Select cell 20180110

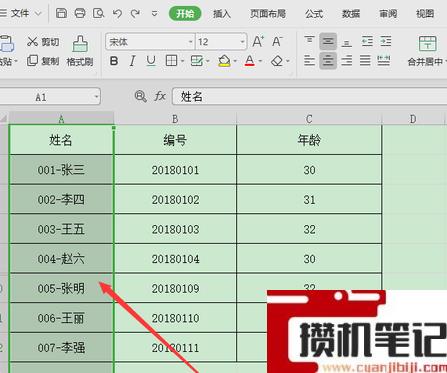tap(175, 318)
